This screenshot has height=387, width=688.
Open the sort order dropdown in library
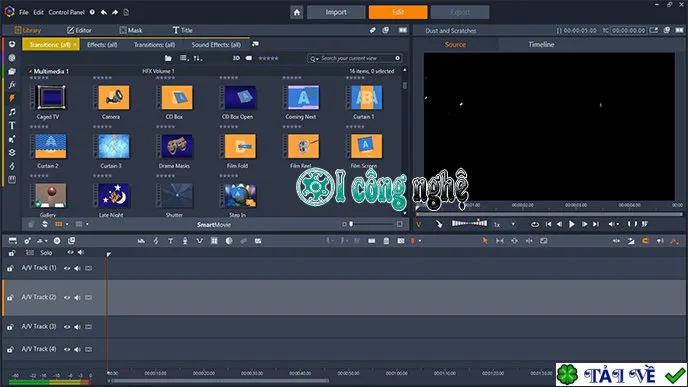(198, 58)
